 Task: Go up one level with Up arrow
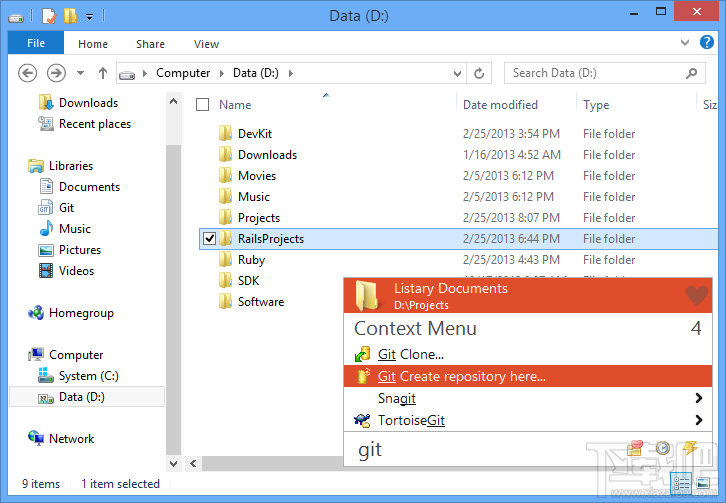103,73
